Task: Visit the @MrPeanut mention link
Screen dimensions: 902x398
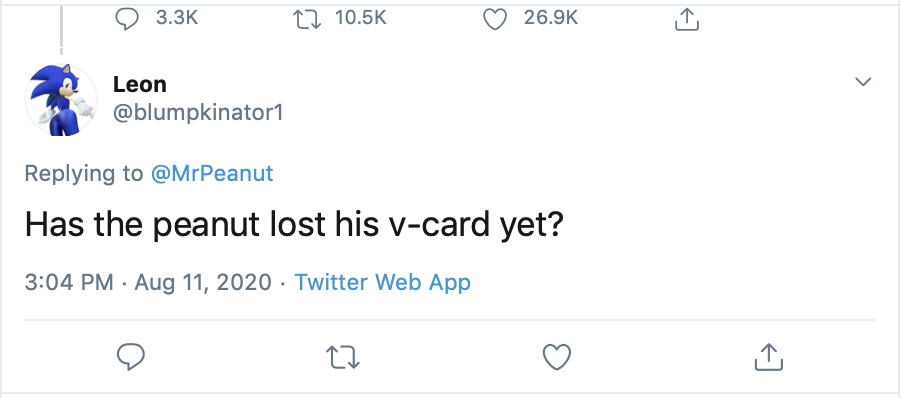Action: [212, 173]
